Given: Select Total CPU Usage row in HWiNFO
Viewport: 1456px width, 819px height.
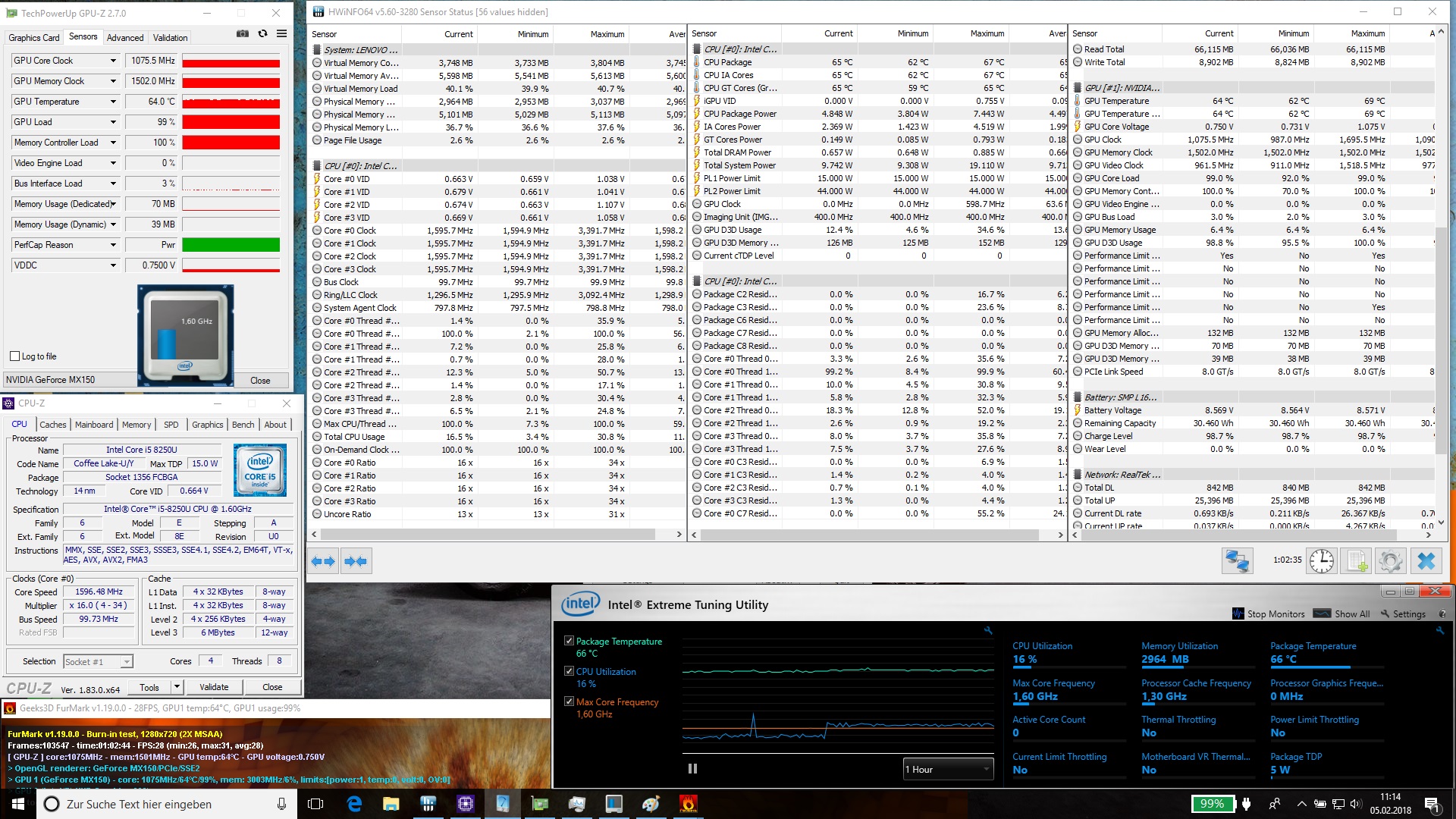Looking at the screenshot, I should click(x=498, y=437).
